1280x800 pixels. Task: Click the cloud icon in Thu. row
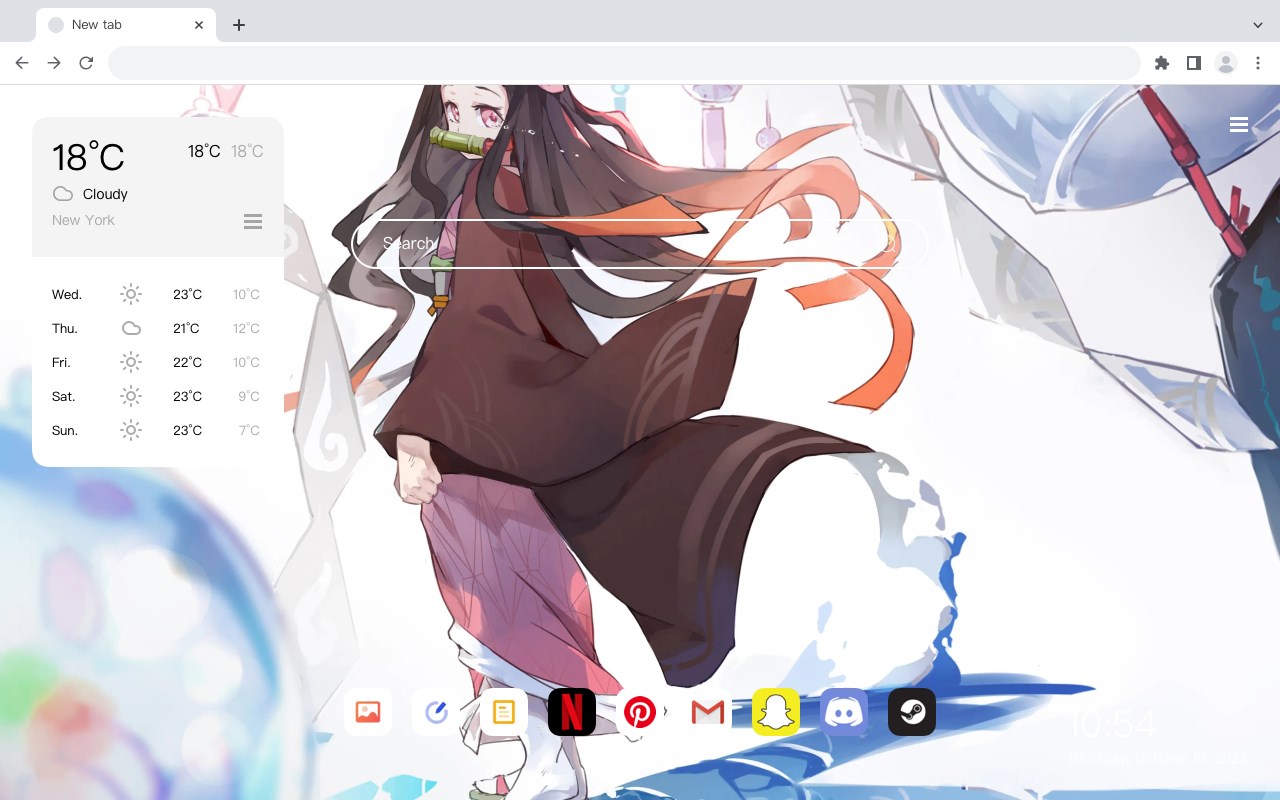[131, 328]
